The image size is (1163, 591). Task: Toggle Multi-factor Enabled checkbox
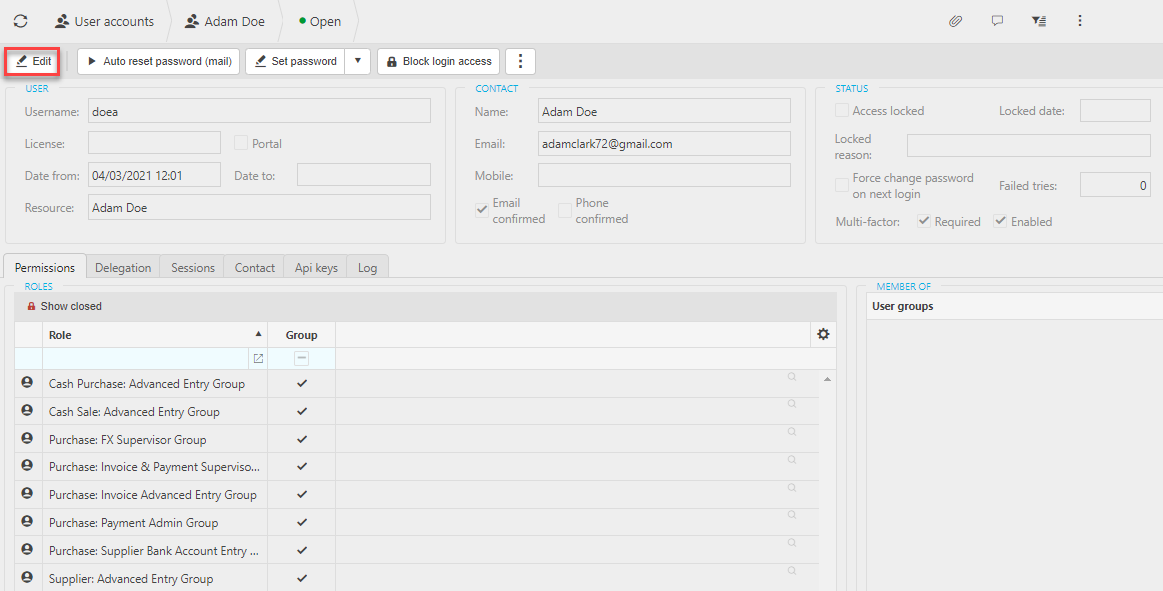tap(1001, 221)
